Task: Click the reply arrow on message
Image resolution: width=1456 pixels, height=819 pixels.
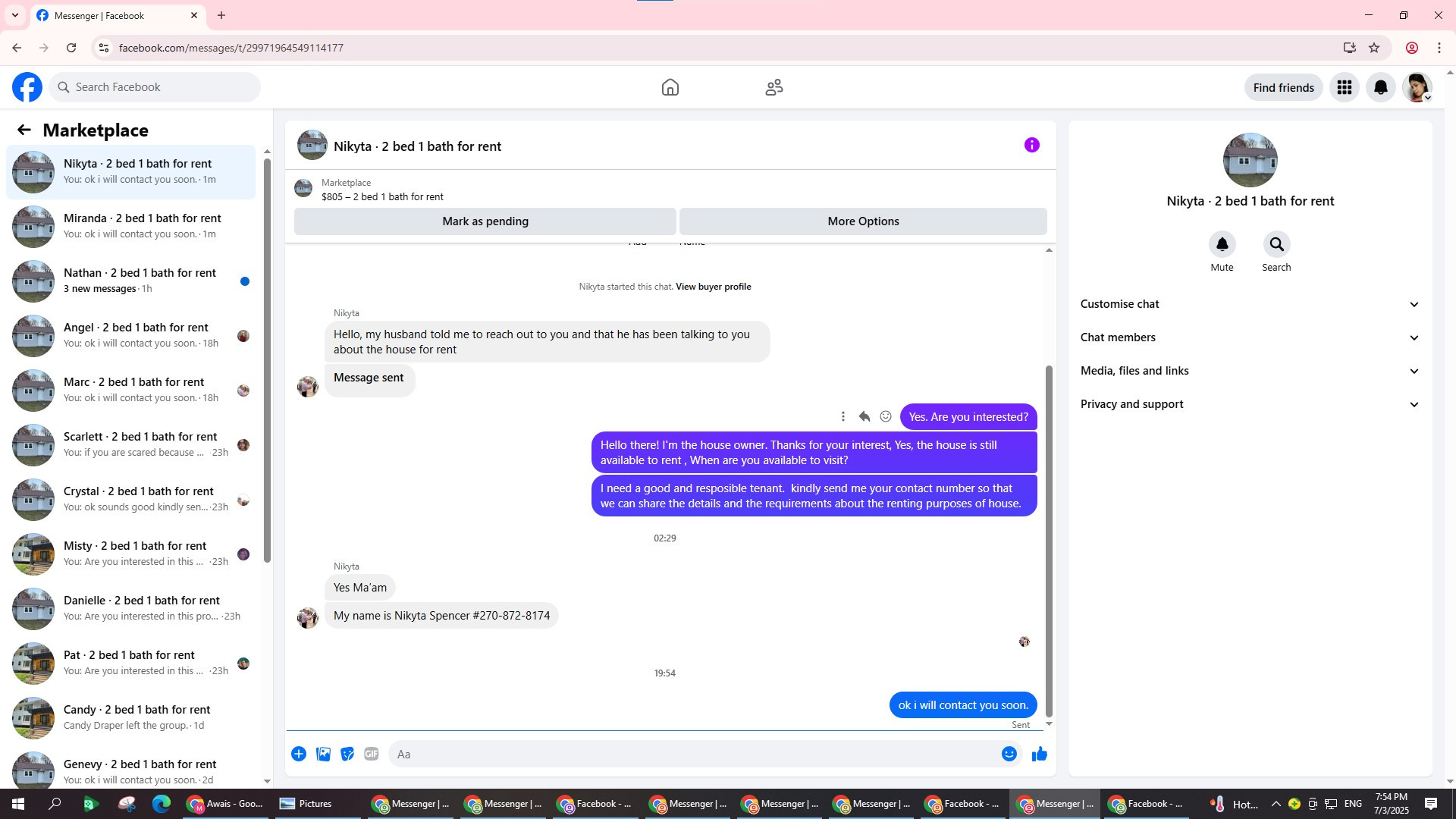Action: [864, 416]
